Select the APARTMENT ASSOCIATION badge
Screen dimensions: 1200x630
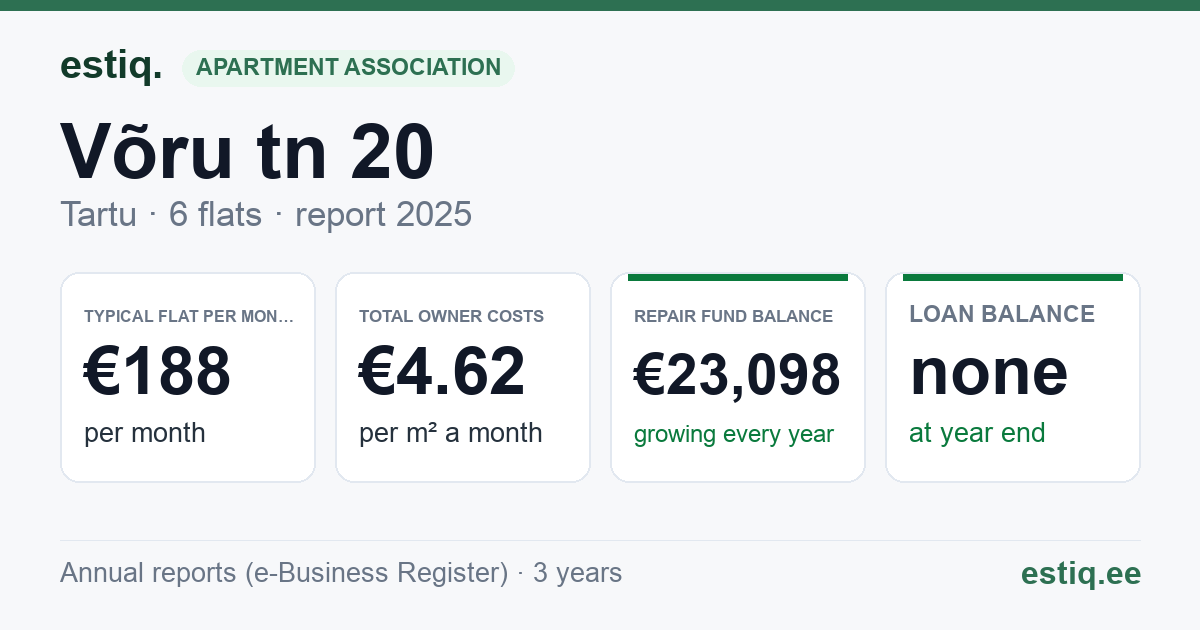[348, 68]
